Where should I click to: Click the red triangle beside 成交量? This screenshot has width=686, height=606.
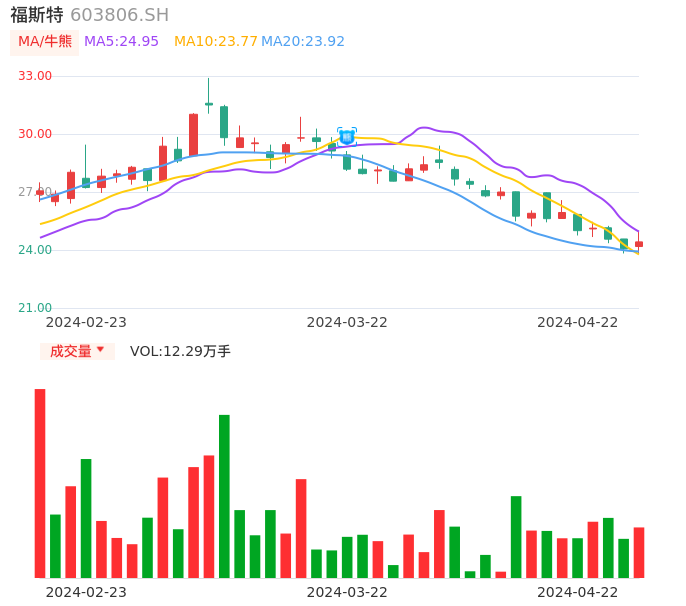pos(100,350)
